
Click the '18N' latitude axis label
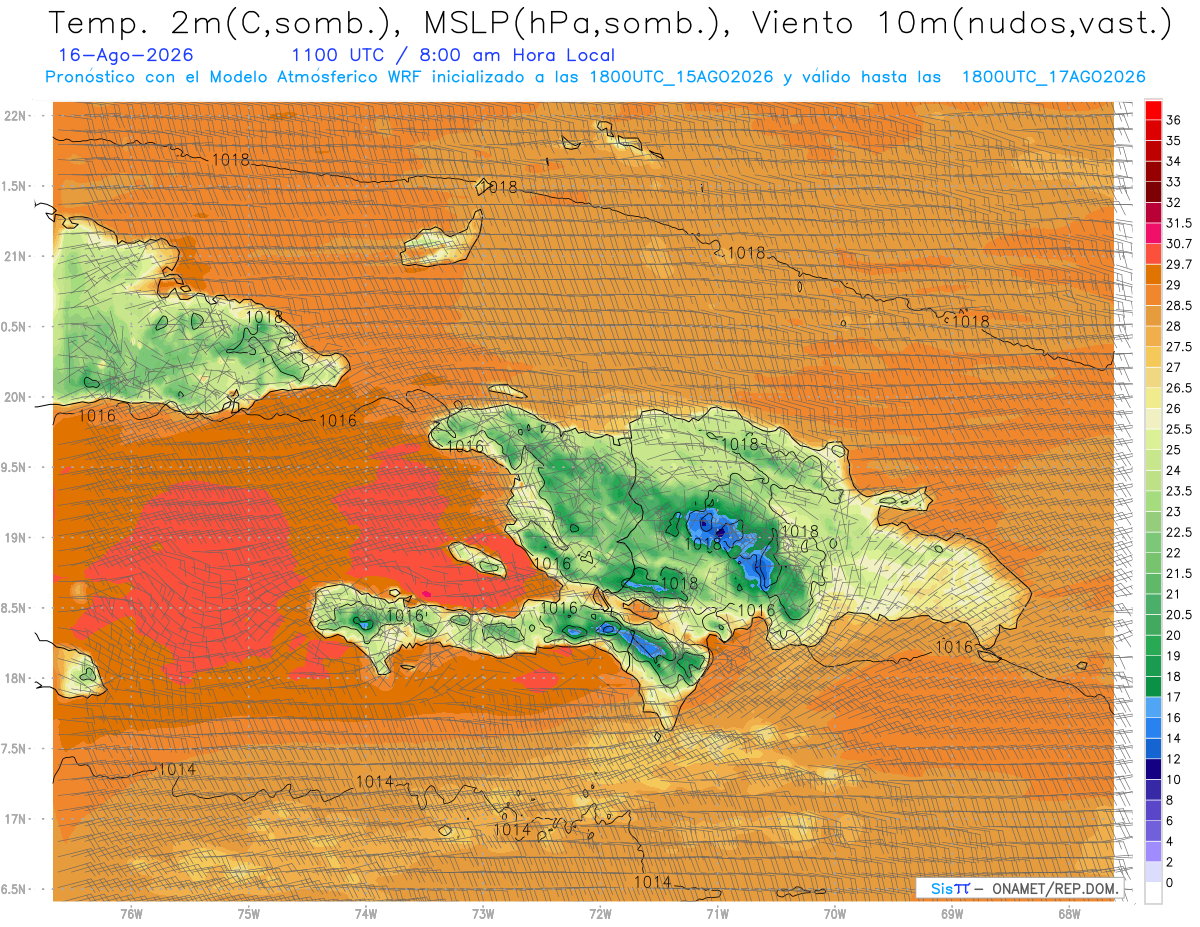pyautogui.click(x=17, y=678)
